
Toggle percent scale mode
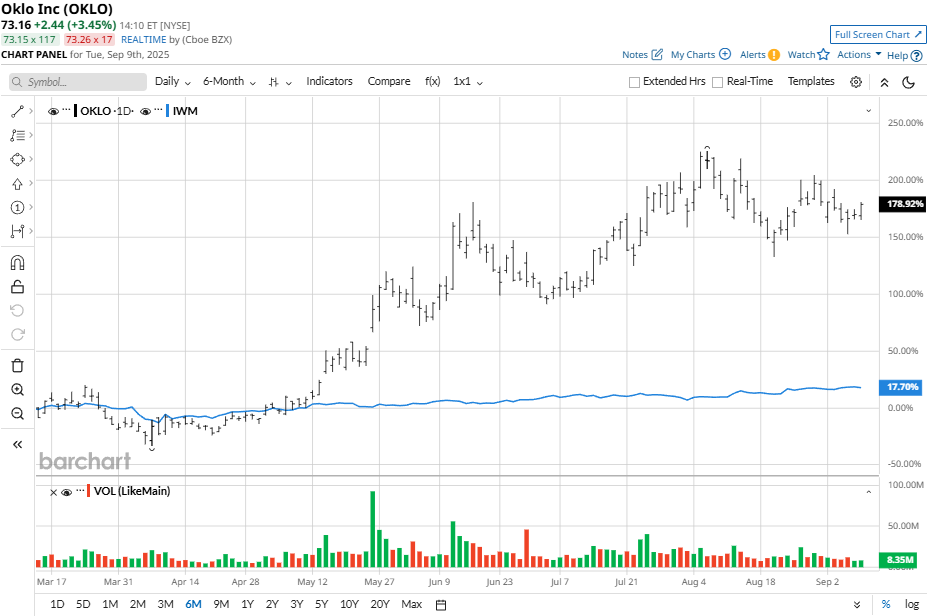pos(886,604)
